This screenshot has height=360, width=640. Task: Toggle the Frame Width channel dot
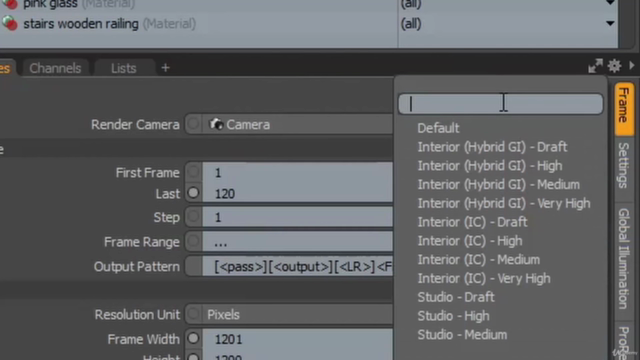[x=193, y=338]
